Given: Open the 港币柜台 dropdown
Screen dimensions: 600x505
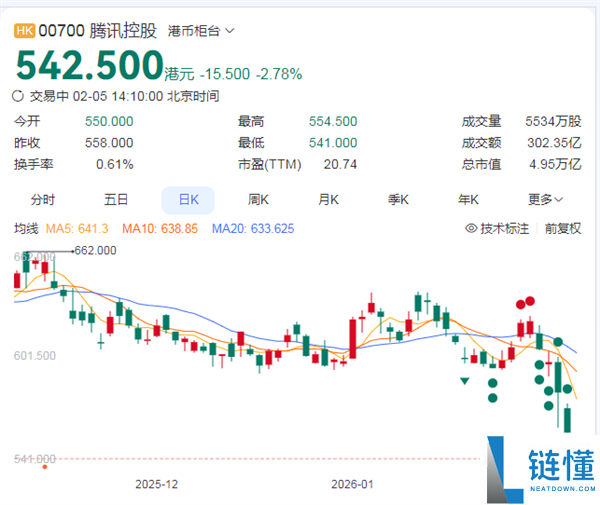Looking at the screenshot, I should [201, 31].
